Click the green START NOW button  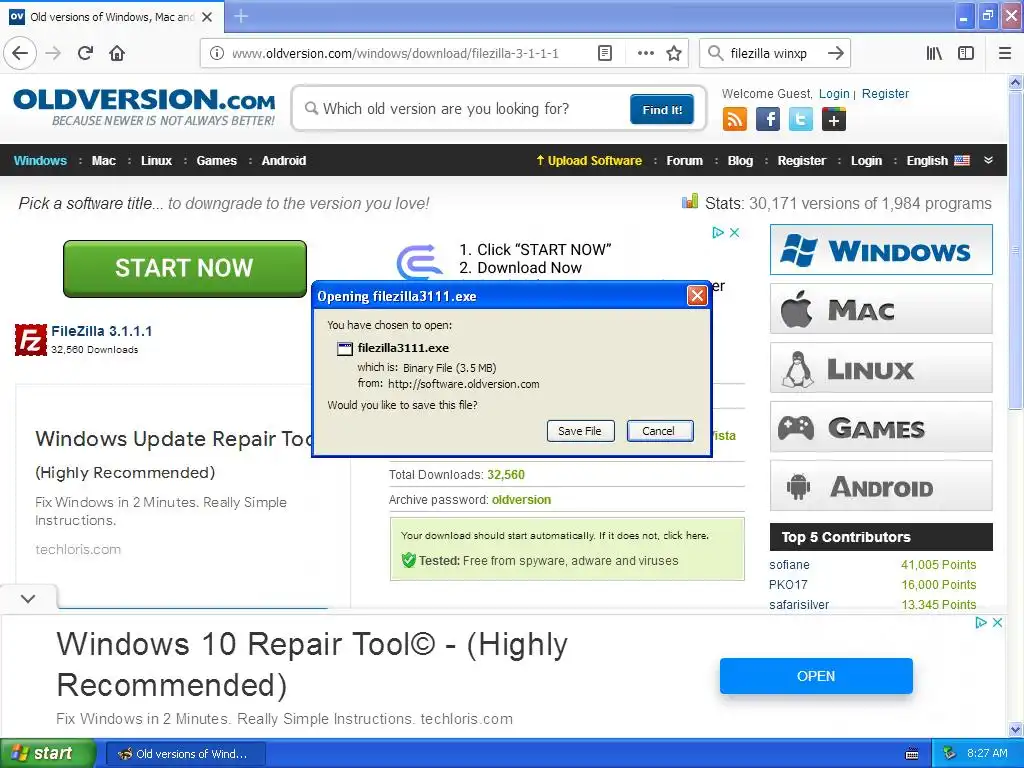(x=185, y=268)
